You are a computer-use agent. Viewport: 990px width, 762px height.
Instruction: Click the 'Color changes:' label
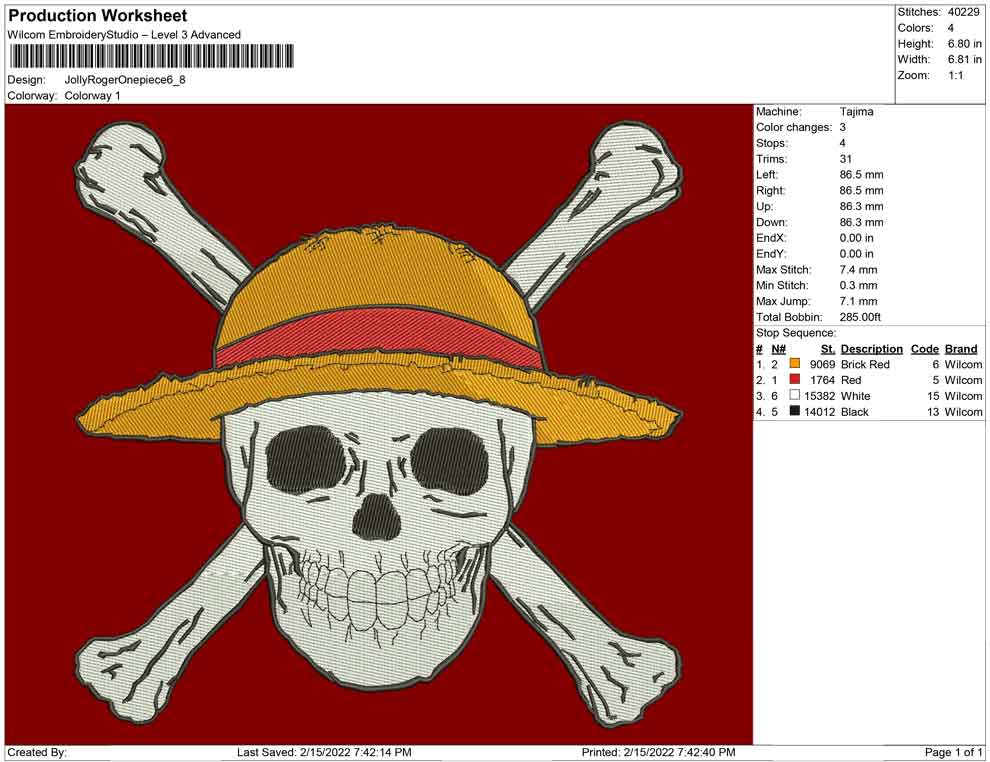pos(794,128)
